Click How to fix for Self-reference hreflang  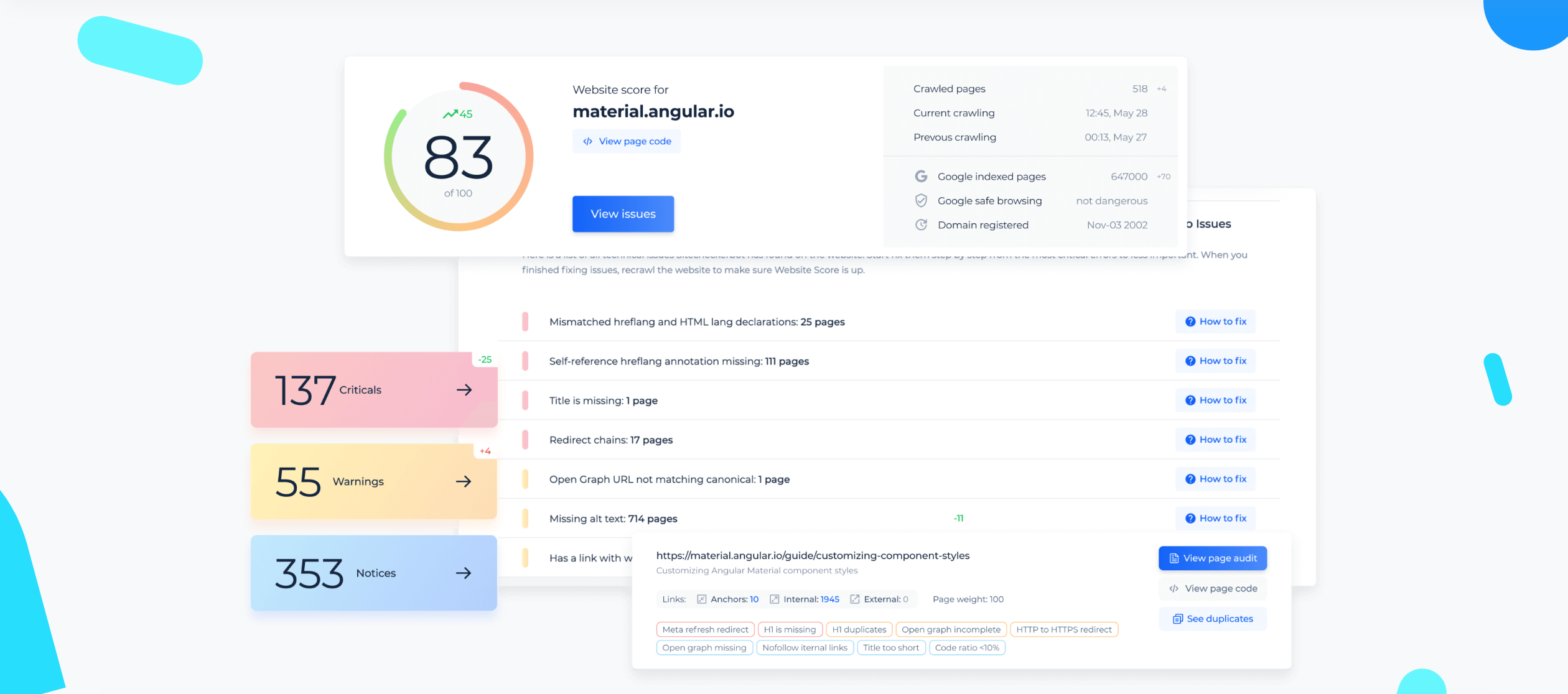(1215, 361)
